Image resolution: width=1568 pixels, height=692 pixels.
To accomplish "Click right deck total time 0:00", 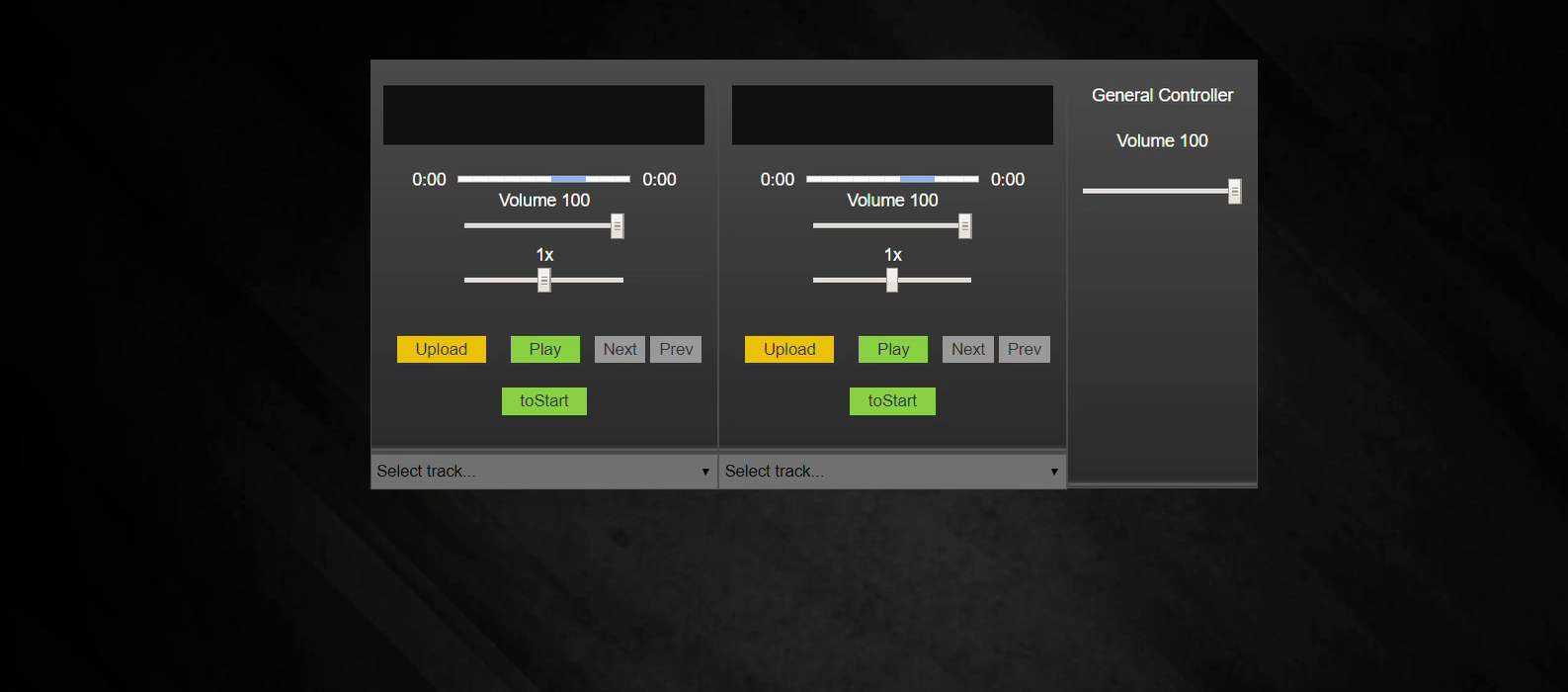I will [1008, 179].
